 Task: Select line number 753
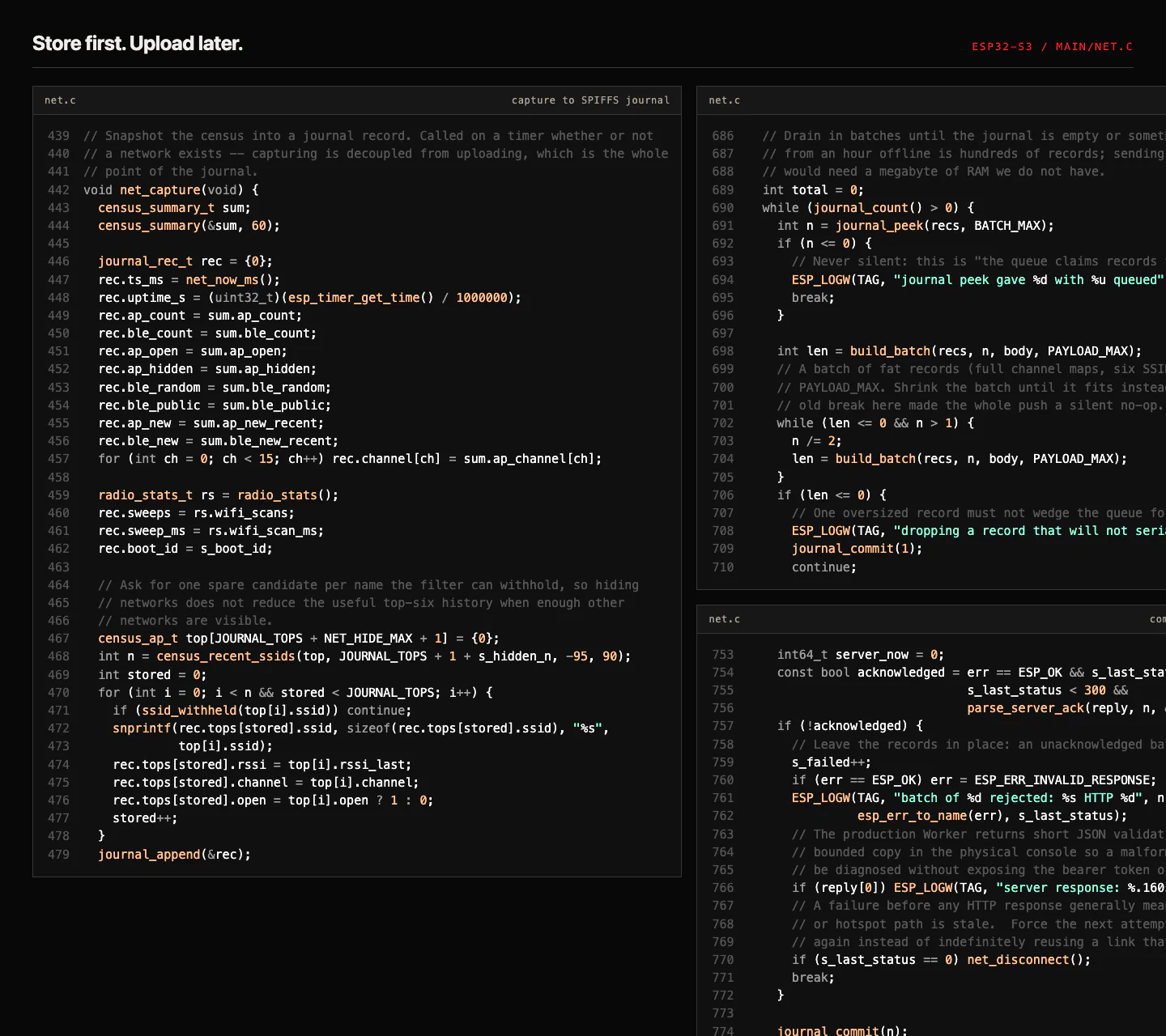click(722, 655)
